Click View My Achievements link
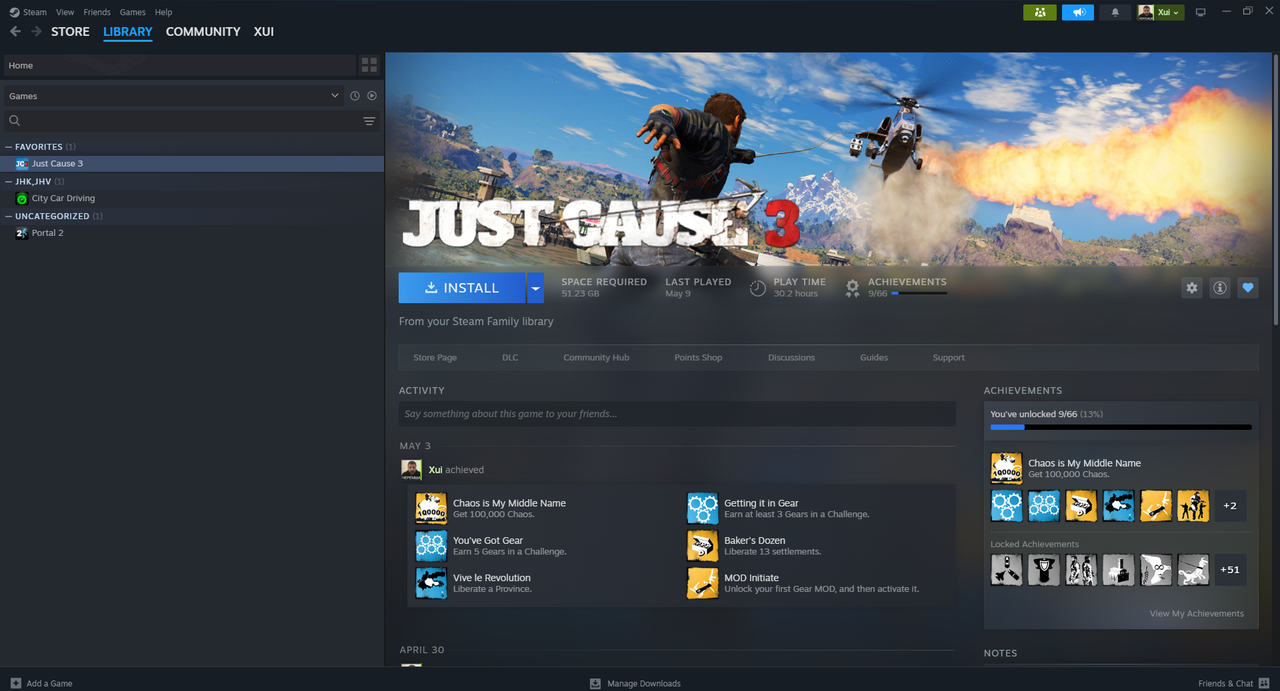This screenshot has width=1280, height=691. coord(1197,614)
